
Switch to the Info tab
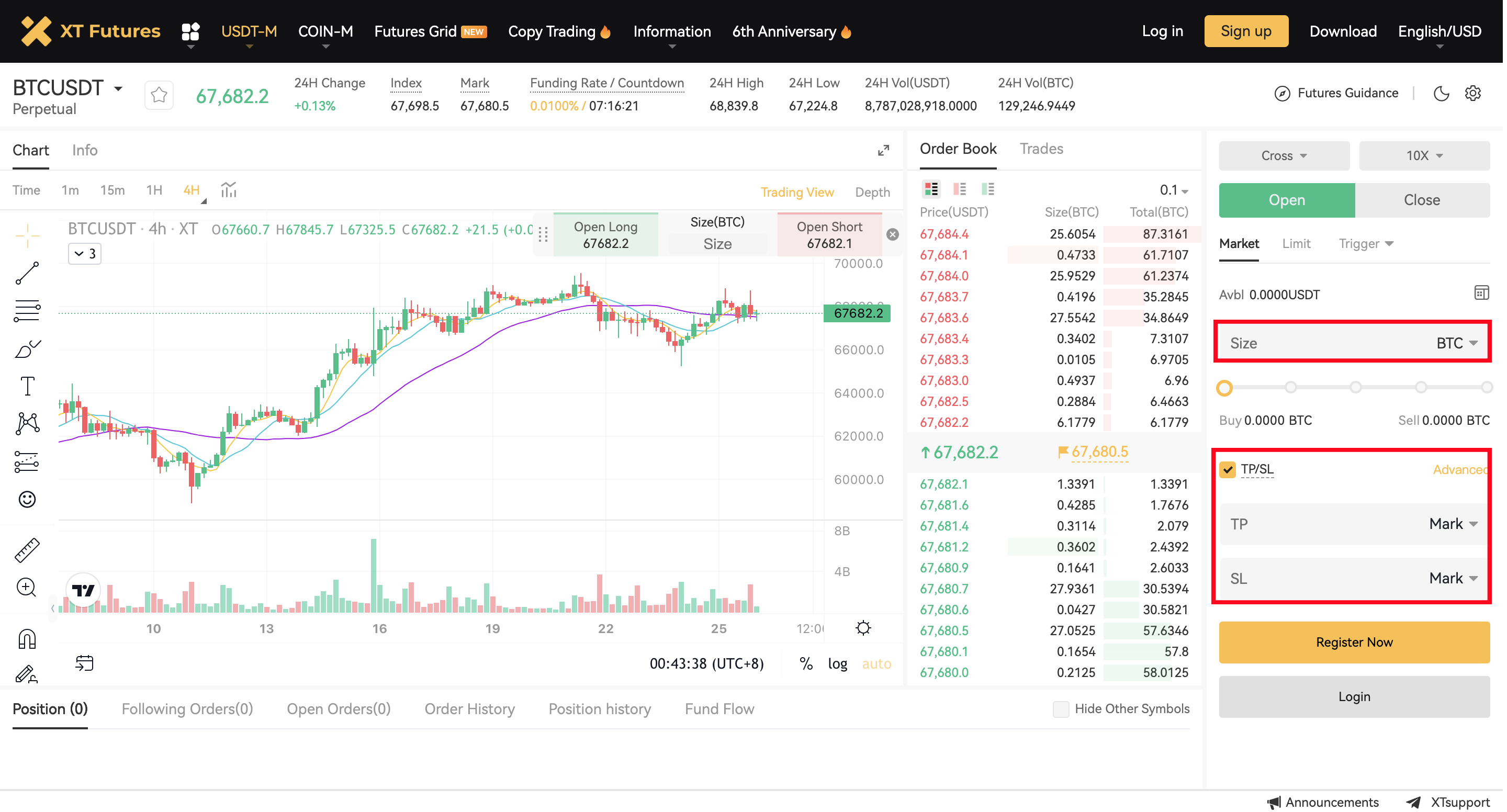pyautogui.click(x=85, y=151)
